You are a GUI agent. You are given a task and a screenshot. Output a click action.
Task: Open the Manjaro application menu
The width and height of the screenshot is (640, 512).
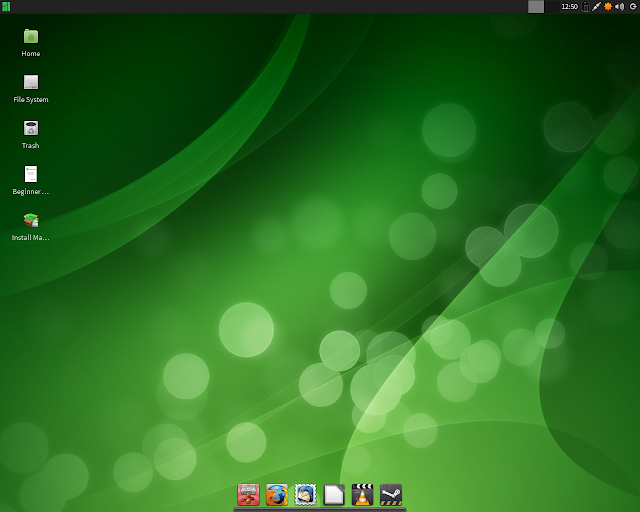coord(6,7)
